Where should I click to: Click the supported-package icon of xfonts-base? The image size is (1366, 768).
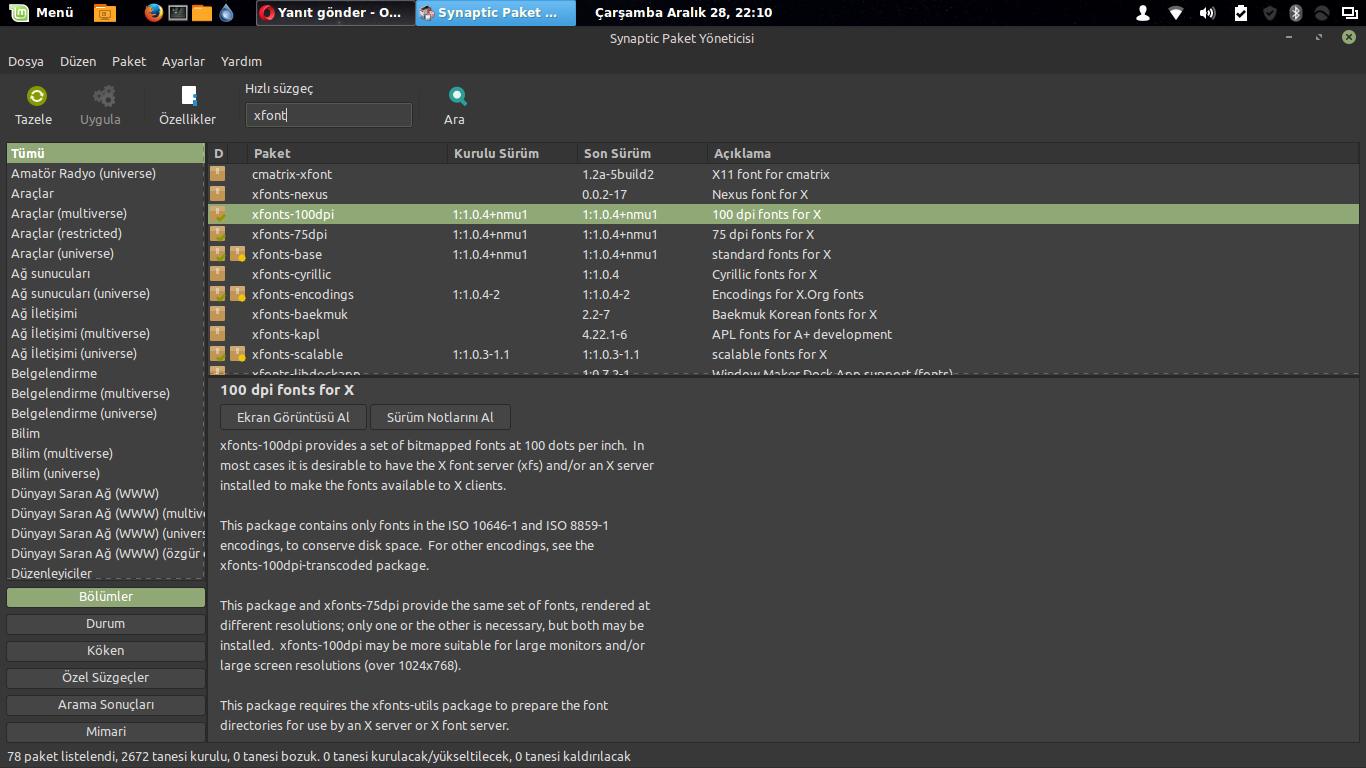pyautogui.click(x=238, y=254)
